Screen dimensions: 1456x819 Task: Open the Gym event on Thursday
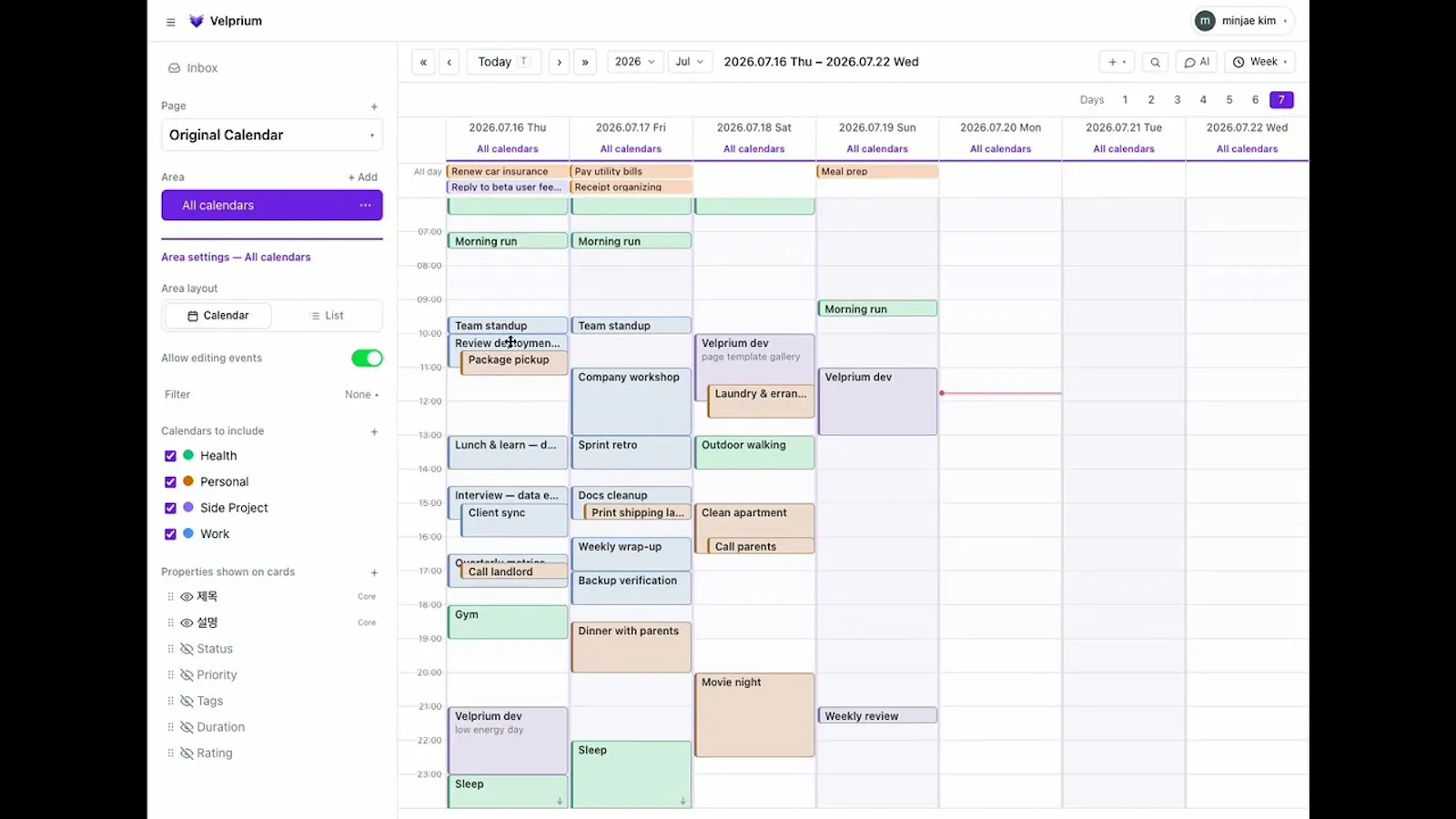coord(507,622)
